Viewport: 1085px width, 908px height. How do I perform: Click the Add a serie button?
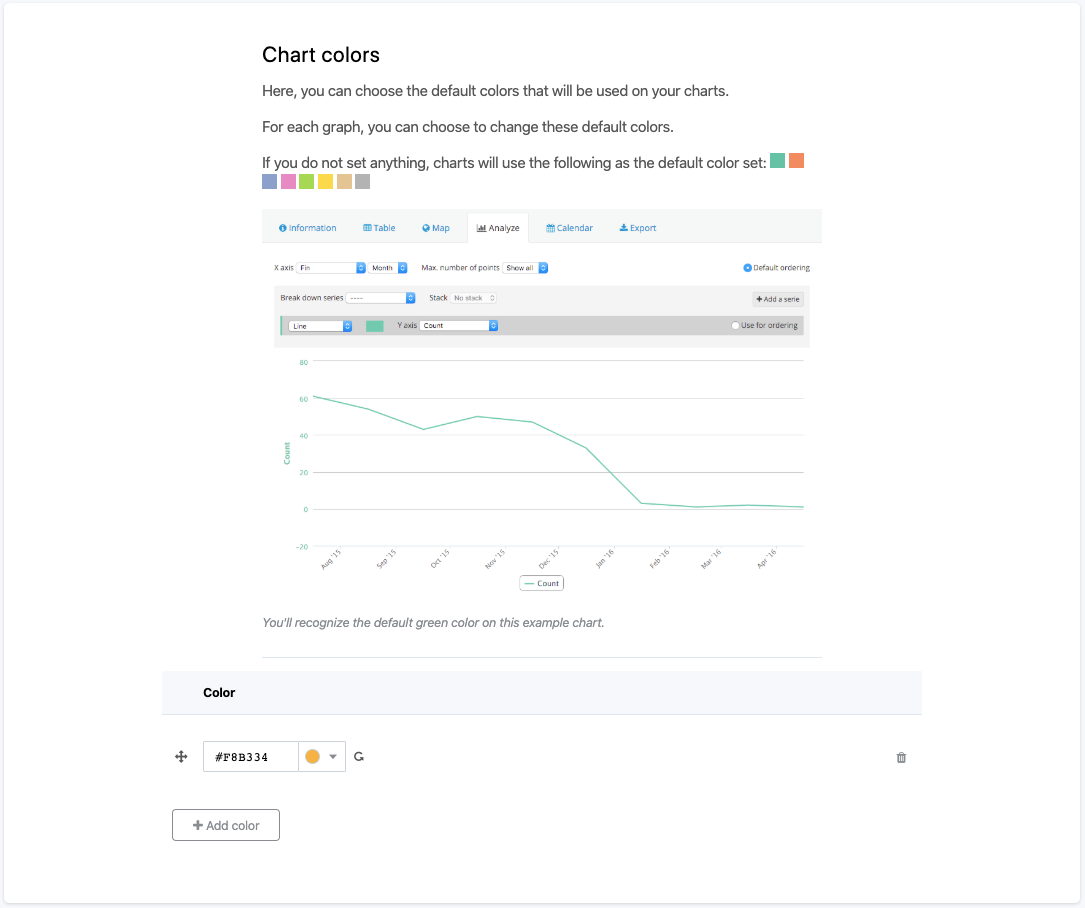(777, 299)
